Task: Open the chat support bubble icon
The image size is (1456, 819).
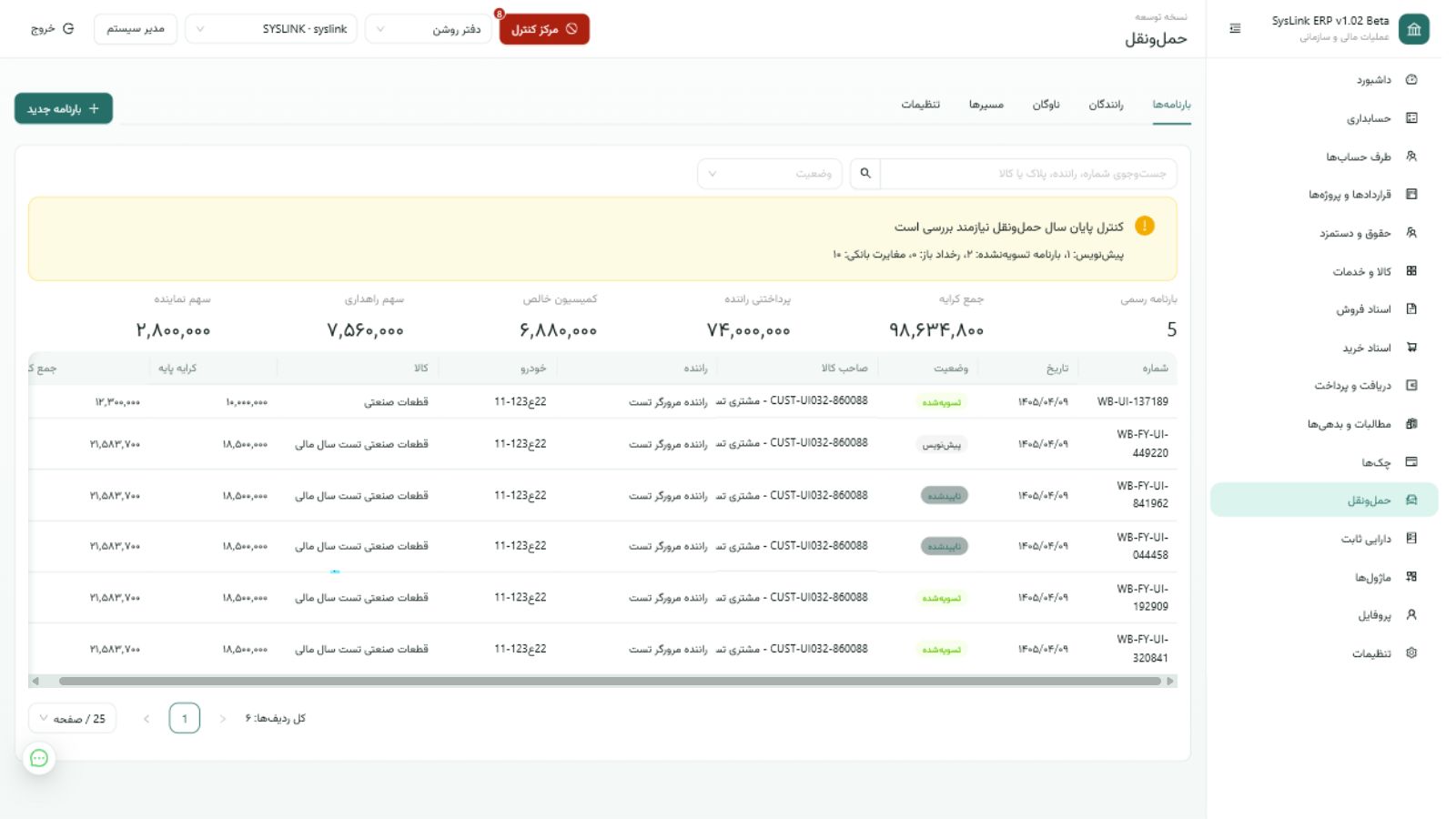Action: (39, 758)
